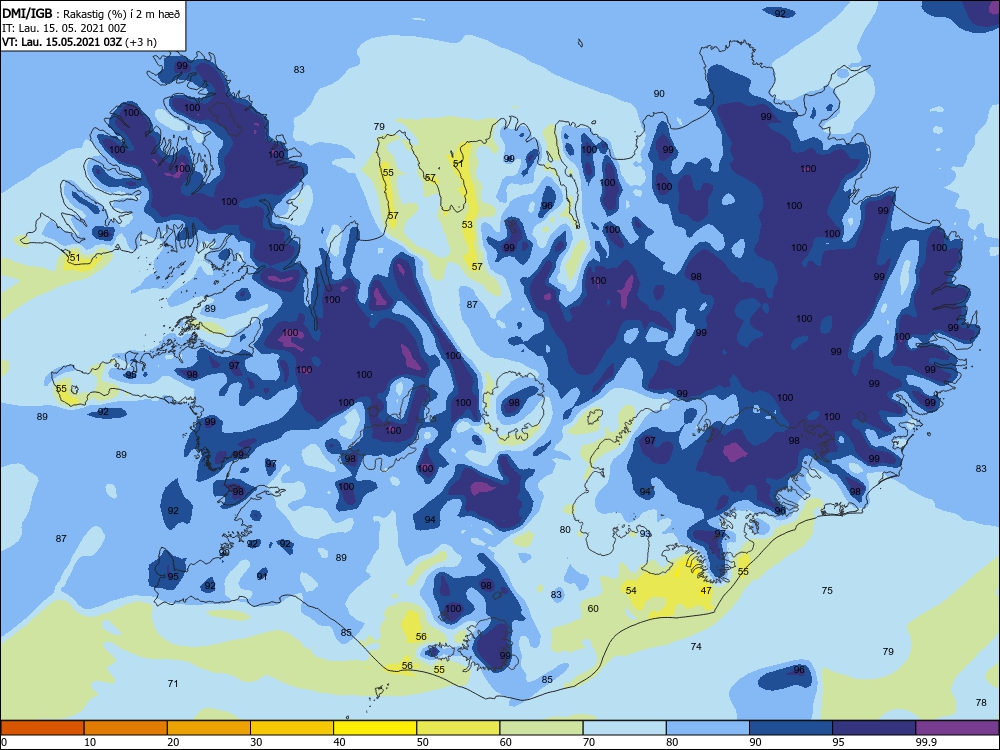This screenshot has width=1000, height=750.
Task: Click the 'VT: Lau. 15.05.2021 03Z (+3 h)' line
Action: click(x=79, y=42)
